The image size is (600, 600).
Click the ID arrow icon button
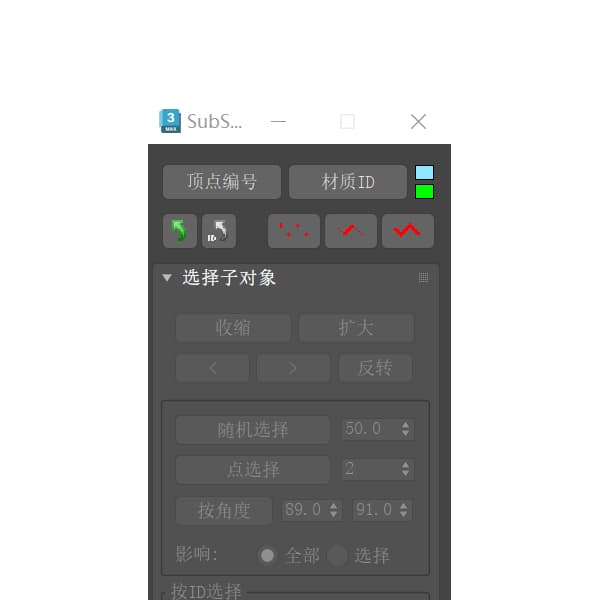[218, 231]
